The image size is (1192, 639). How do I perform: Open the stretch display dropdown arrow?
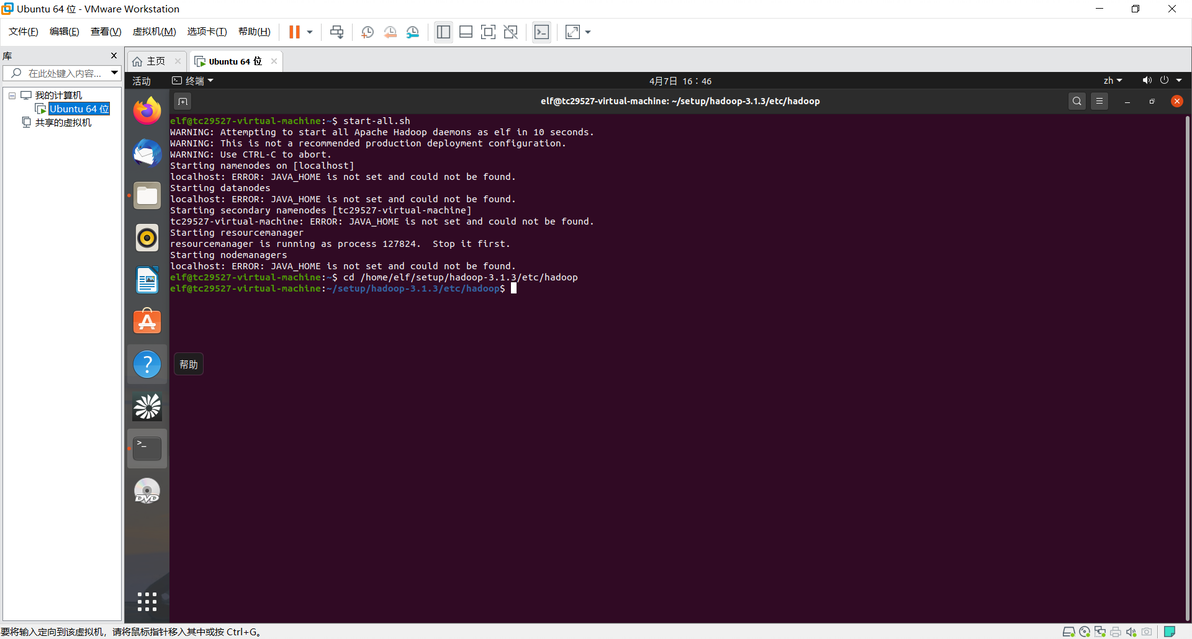588,32
